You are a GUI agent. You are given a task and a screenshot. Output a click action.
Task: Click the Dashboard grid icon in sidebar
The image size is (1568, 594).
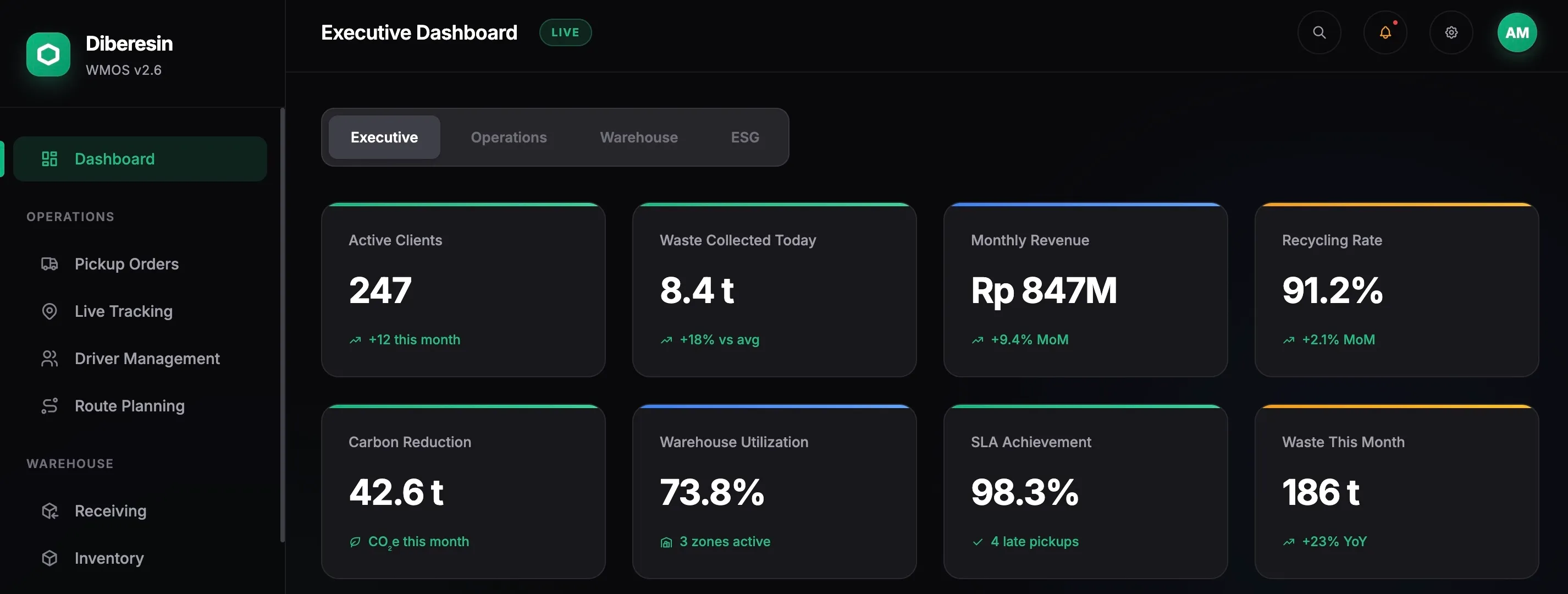tap(49, 159)
